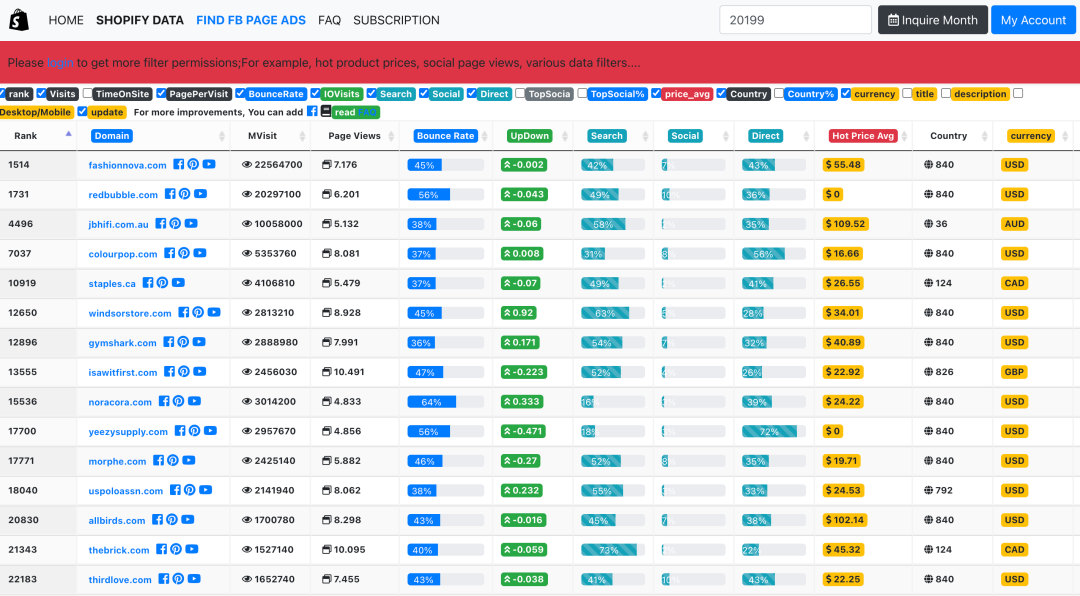The width and height of the screenshot is (1080, 596).
Task: Open morphe.com YouTube icon
Action: click(x=189, y=460)
